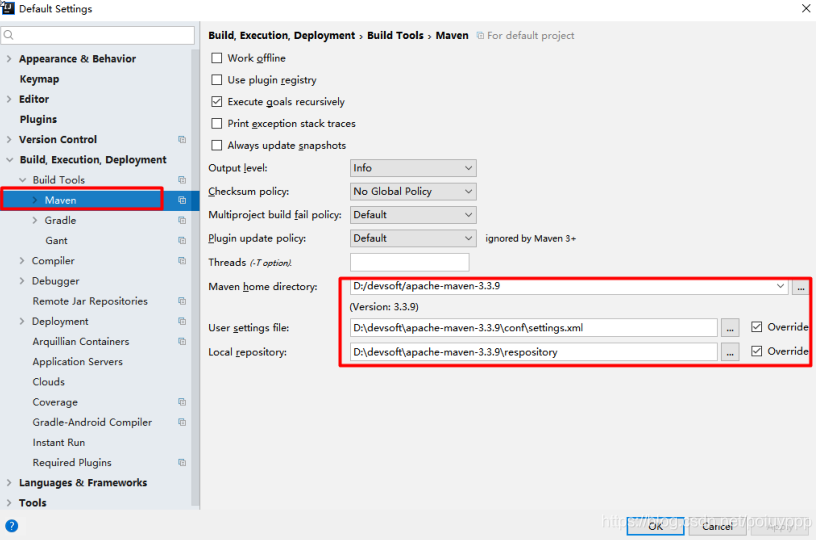
Task: Uncheck Execute goals recursively
Action: (x=217, y=102)
